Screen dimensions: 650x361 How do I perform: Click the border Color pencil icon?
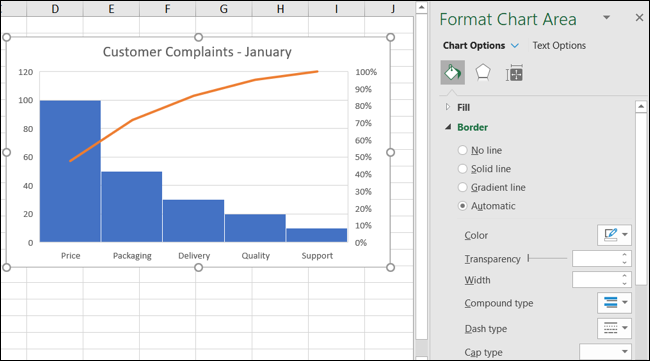click(611, 235)
